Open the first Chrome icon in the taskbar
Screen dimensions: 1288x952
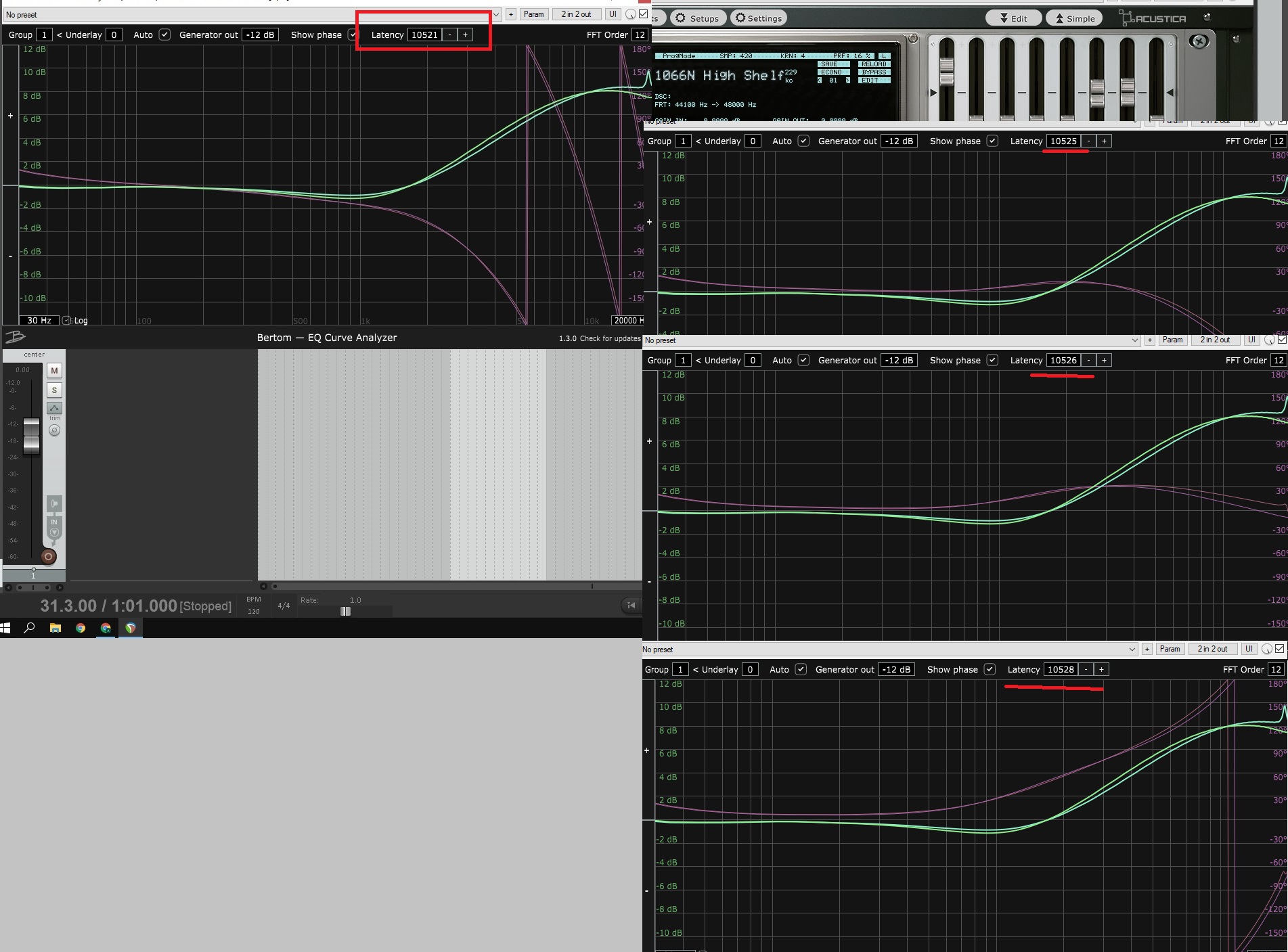tap(81, 628)
